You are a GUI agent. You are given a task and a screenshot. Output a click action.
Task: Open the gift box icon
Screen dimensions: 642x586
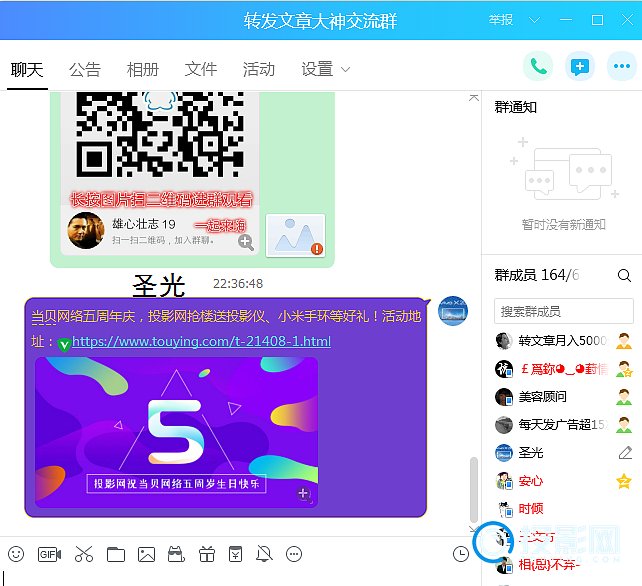(x=206, y=554)
